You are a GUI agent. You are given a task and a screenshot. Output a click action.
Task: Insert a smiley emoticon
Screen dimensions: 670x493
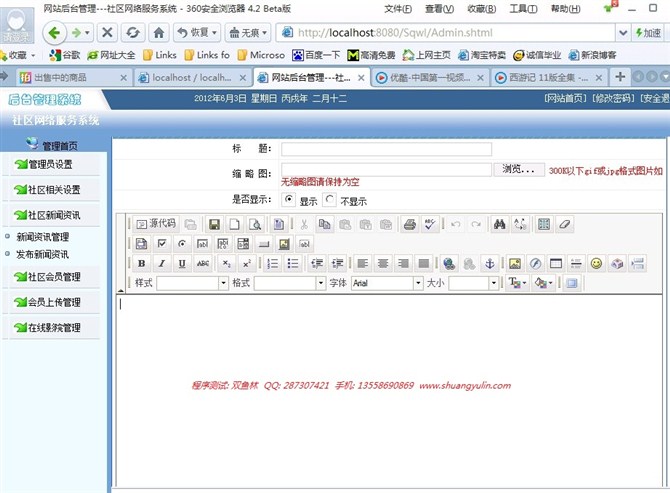597,264
